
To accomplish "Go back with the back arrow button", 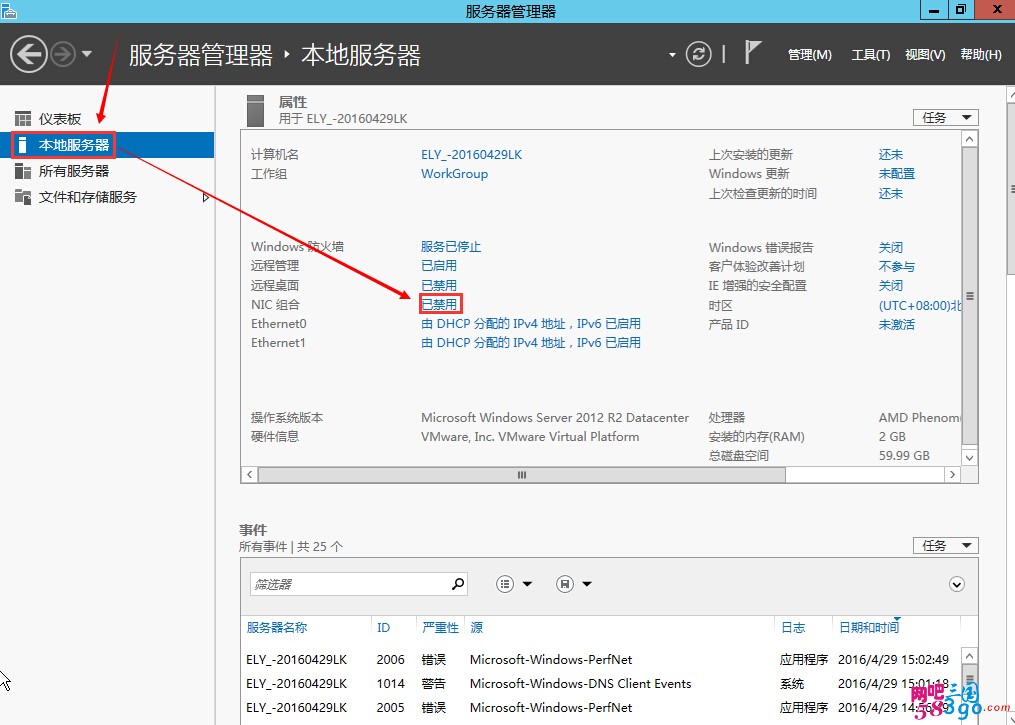I will (x=28, y=54).
